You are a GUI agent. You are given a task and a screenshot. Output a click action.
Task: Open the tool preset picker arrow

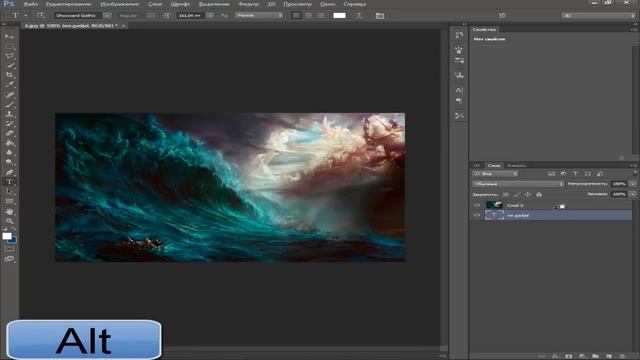click(x=25, y=16)
